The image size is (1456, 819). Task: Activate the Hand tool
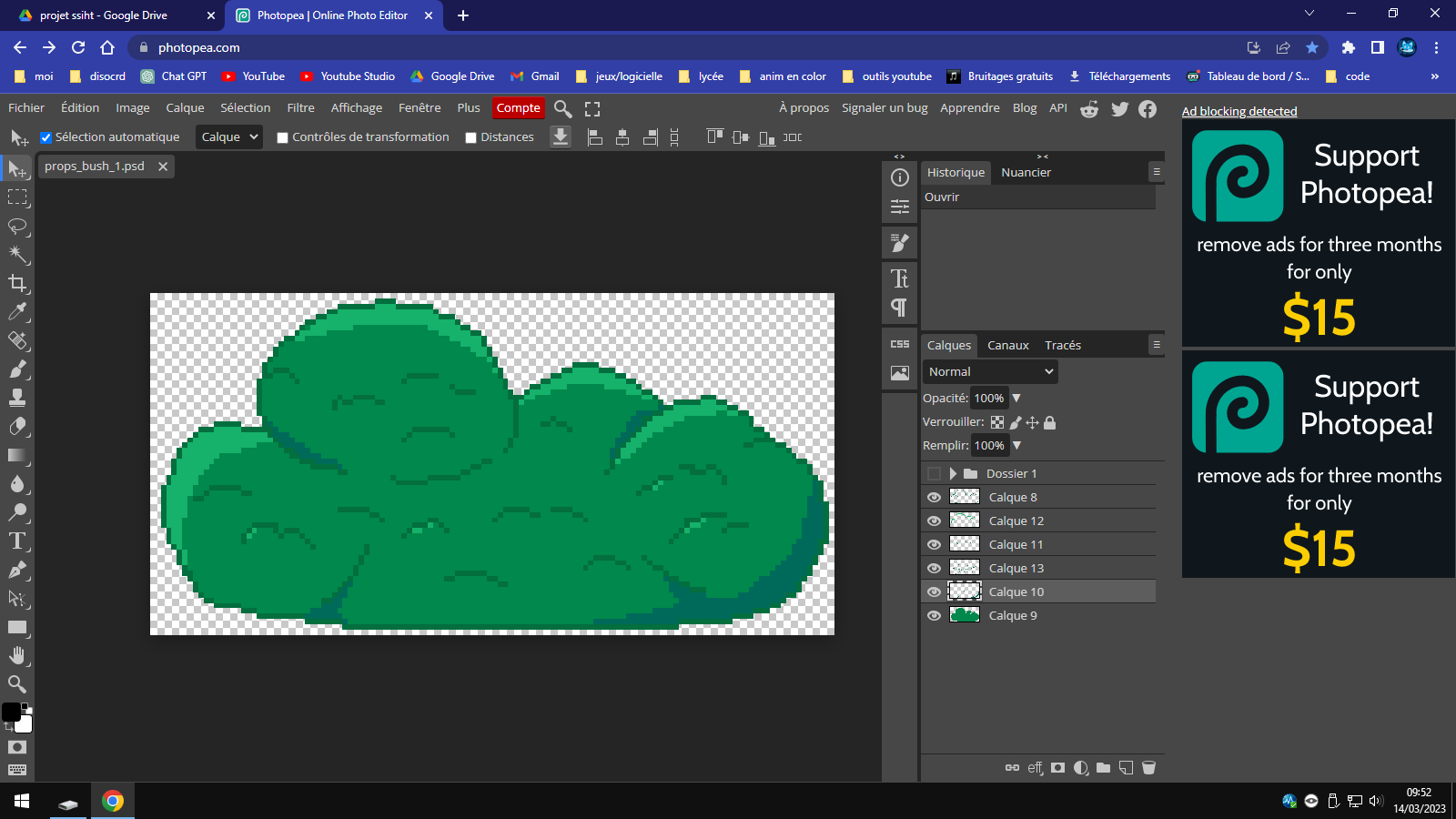coord(17,655)
